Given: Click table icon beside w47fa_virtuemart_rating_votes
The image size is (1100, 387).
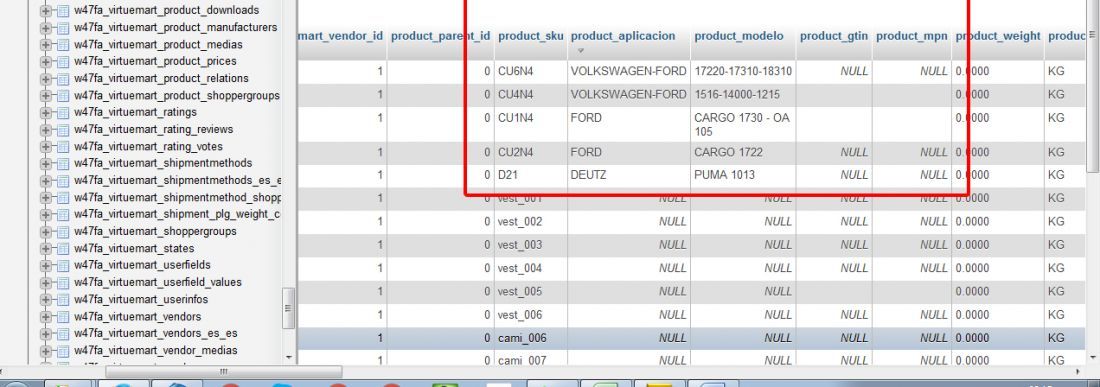Looking at the screenshot, I should pos(62,147).
